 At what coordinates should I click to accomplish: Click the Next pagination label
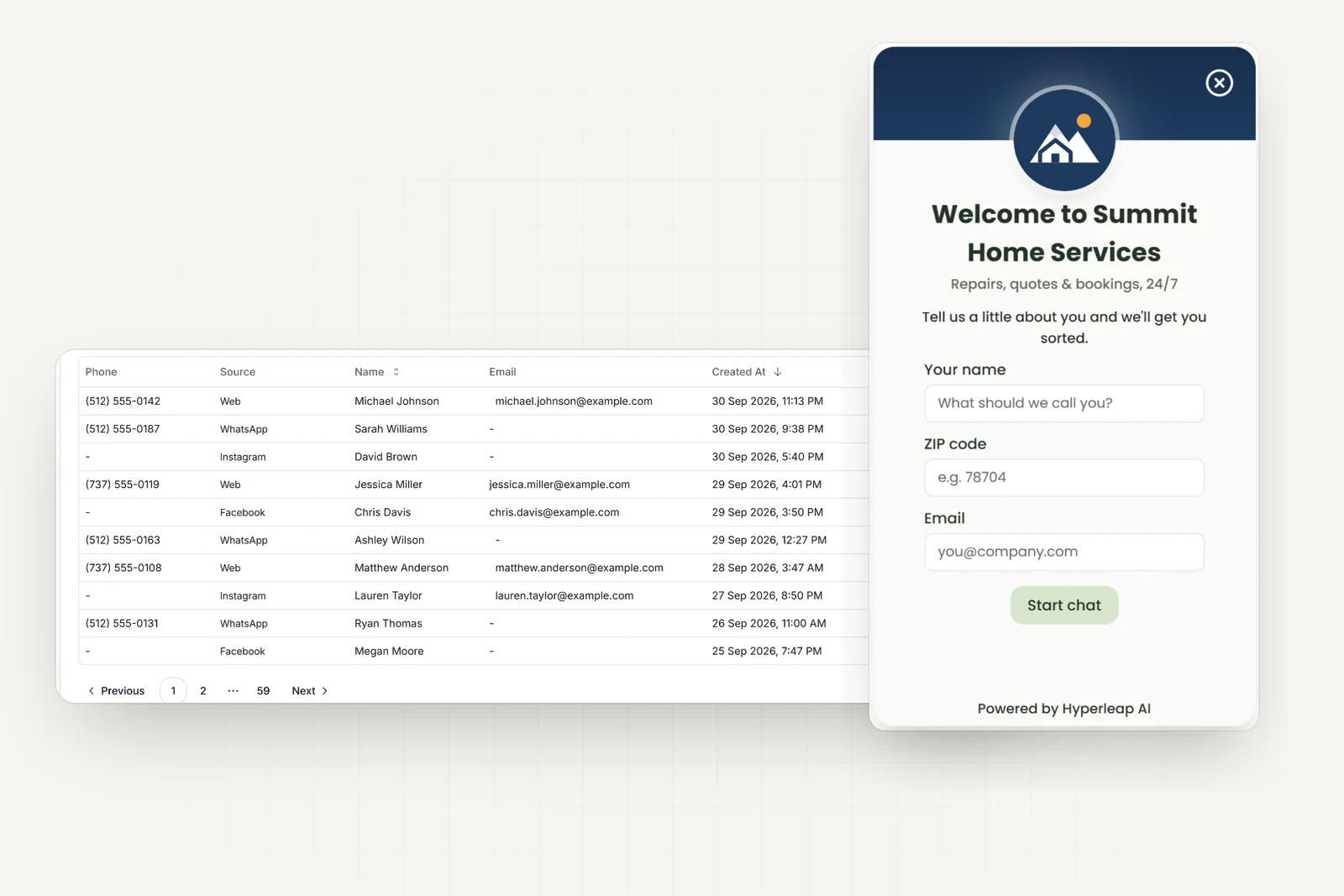point(303,691)
